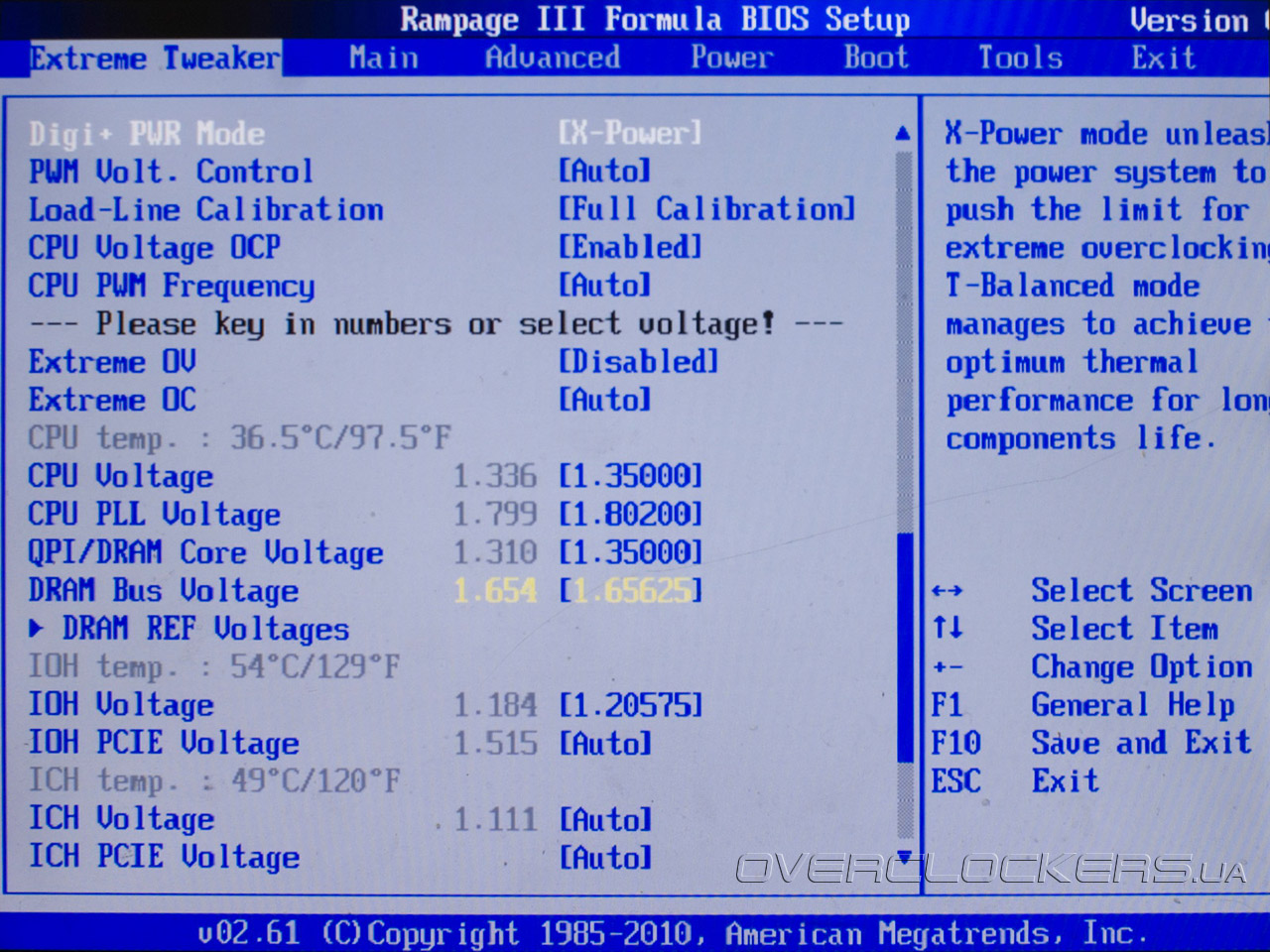Change Digi+ PWR Mode X-Power value
1270x952 pixels.
630,134
